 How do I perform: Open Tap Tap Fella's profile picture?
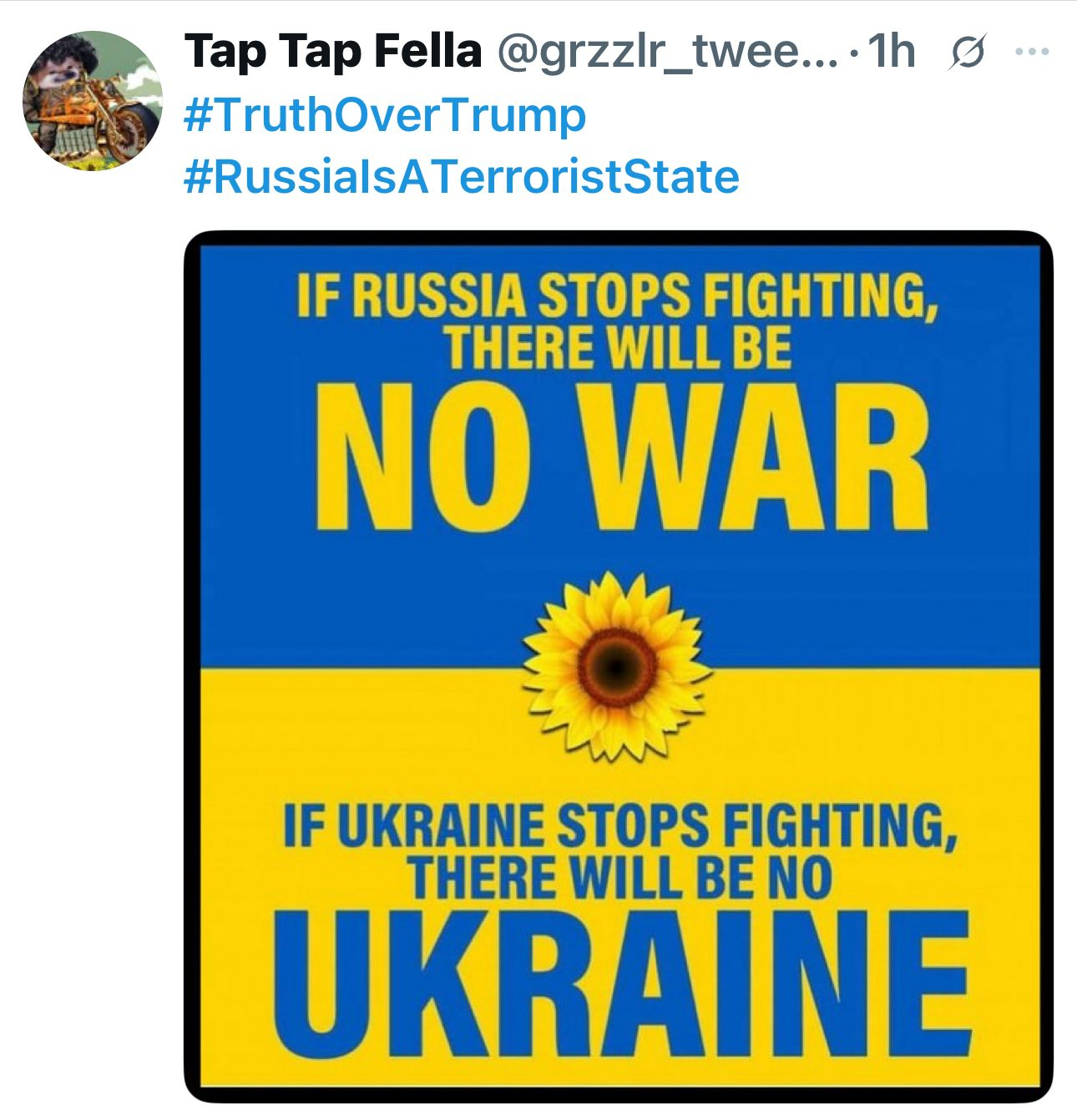[92, 100]
